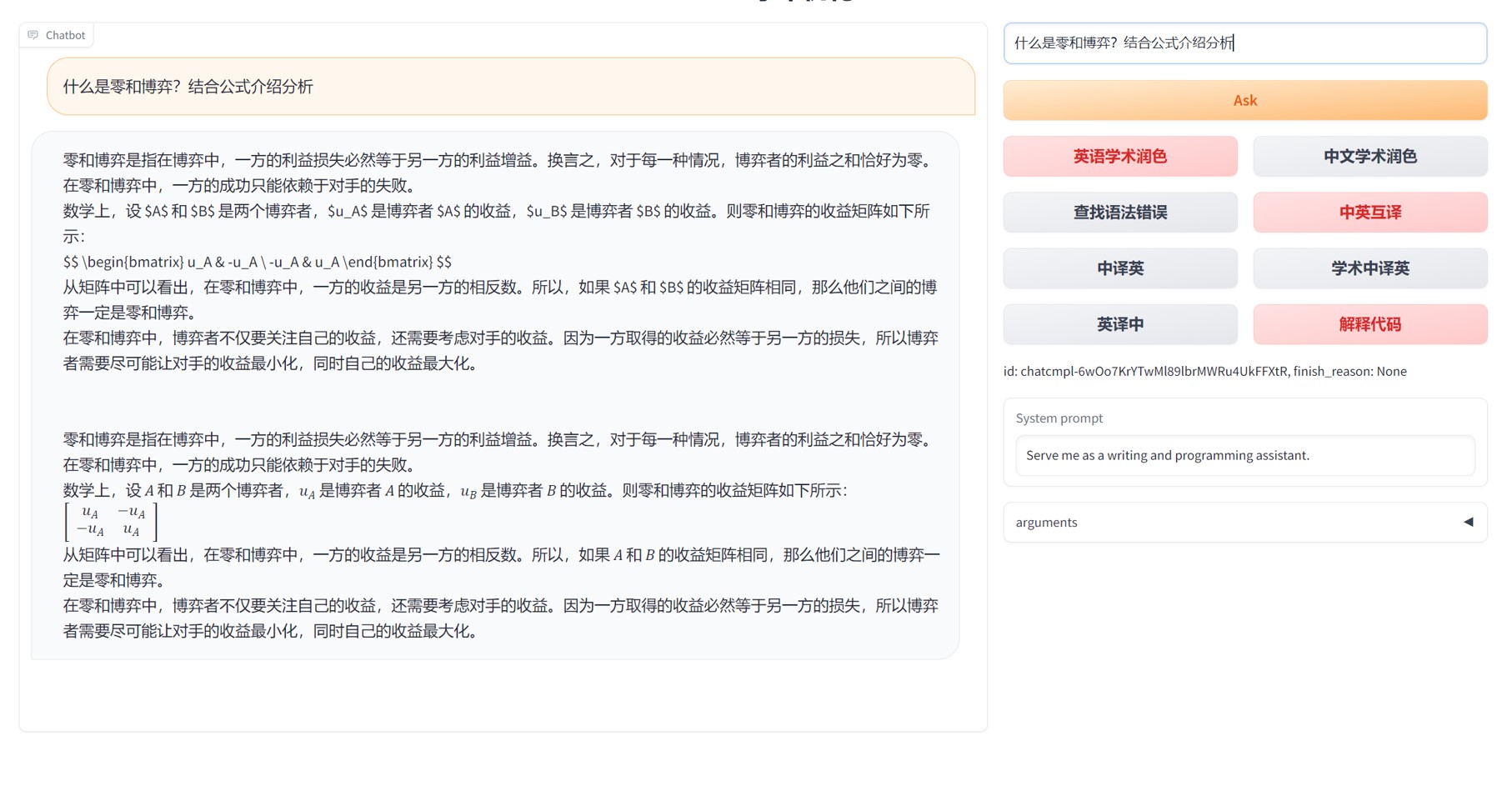Edit the System prompt text field
The width and height of the screenshot is (1512, 801).
[1244, 455]
